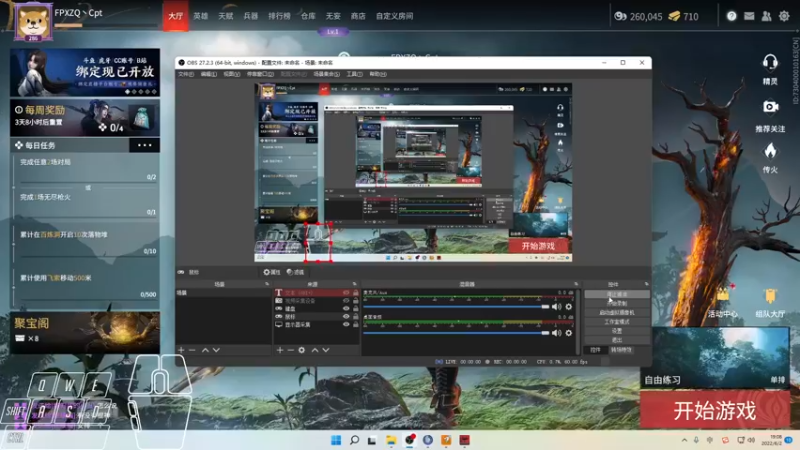Open source properties gear in sources toolbar
The width and height of the screenshot is (800, 450).
coord(302,350)
